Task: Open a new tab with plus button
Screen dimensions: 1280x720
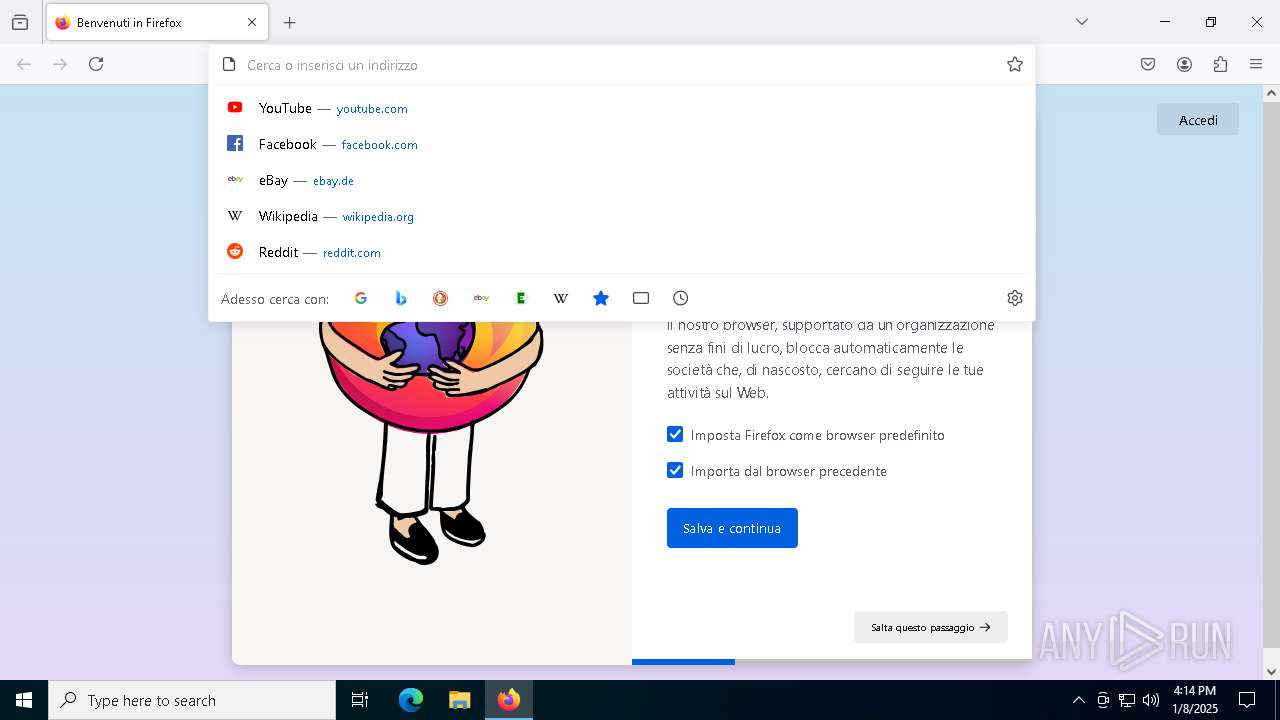Action: [290, 22]
